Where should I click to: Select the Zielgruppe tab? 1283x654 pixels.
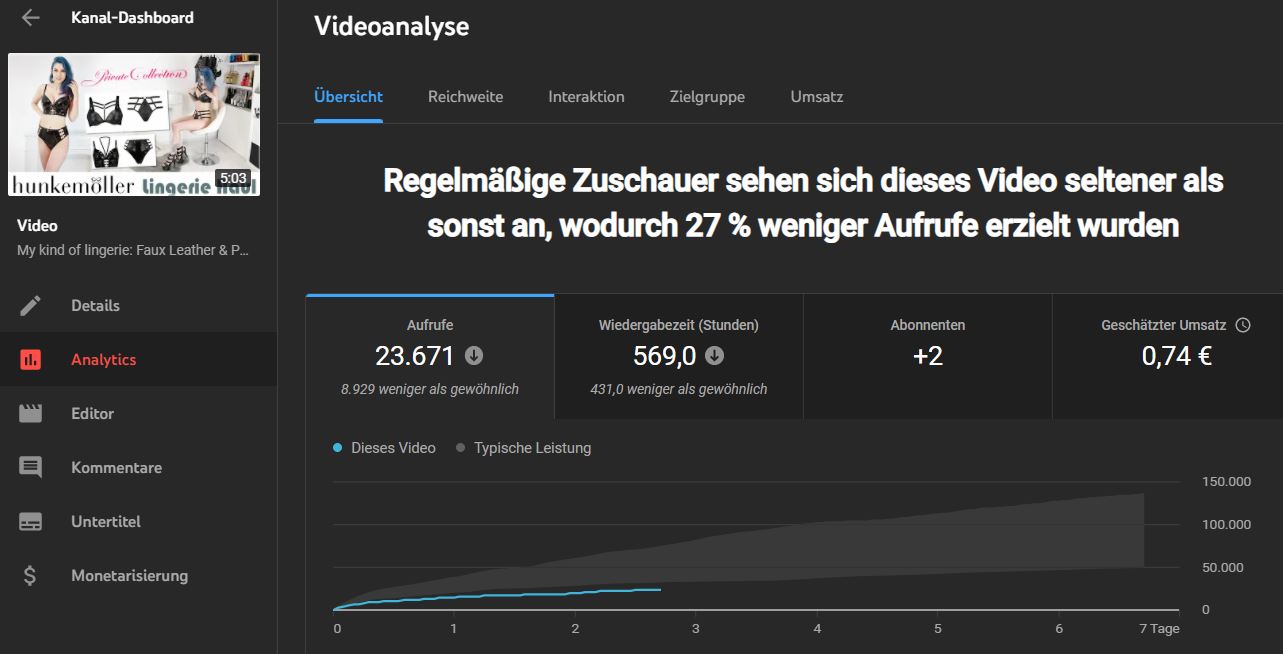707,97
